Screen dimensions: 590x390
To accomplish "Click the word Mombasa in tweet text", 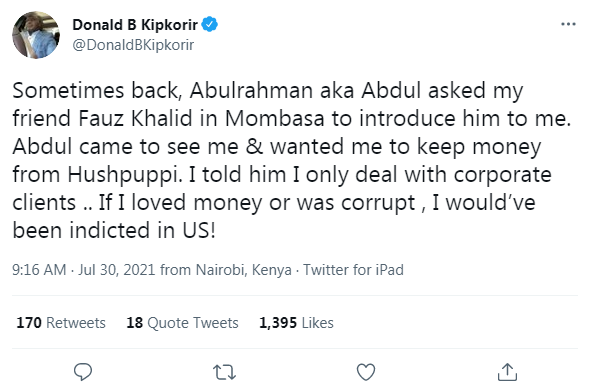I will coord(275,119).
